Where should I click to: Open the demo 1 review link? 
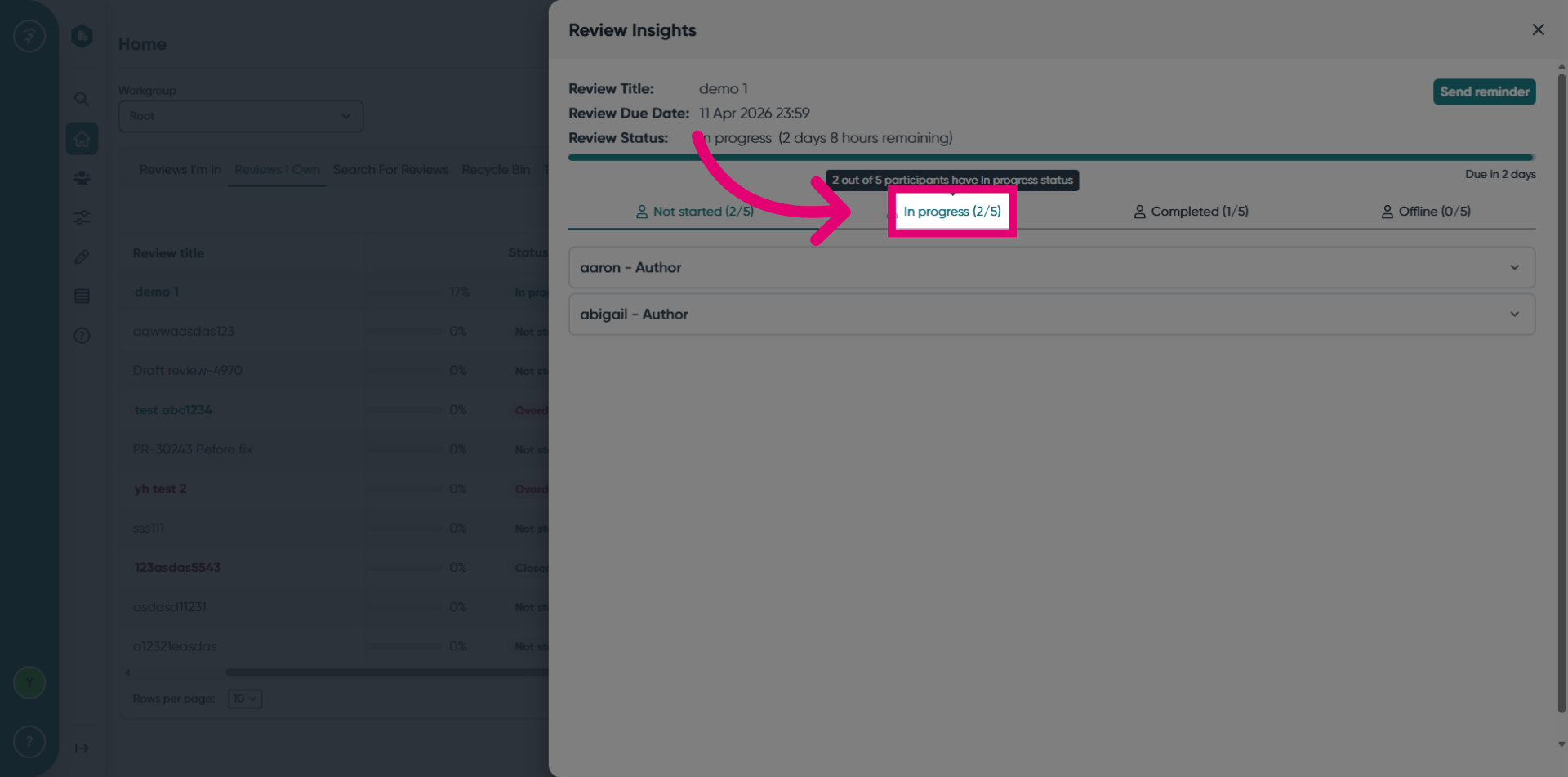(157, 292)
